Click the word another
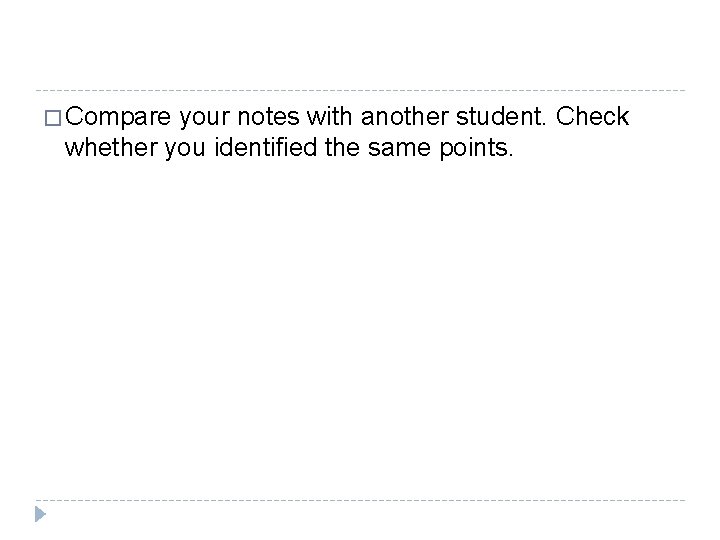720x540 pixels. [405, 117]
